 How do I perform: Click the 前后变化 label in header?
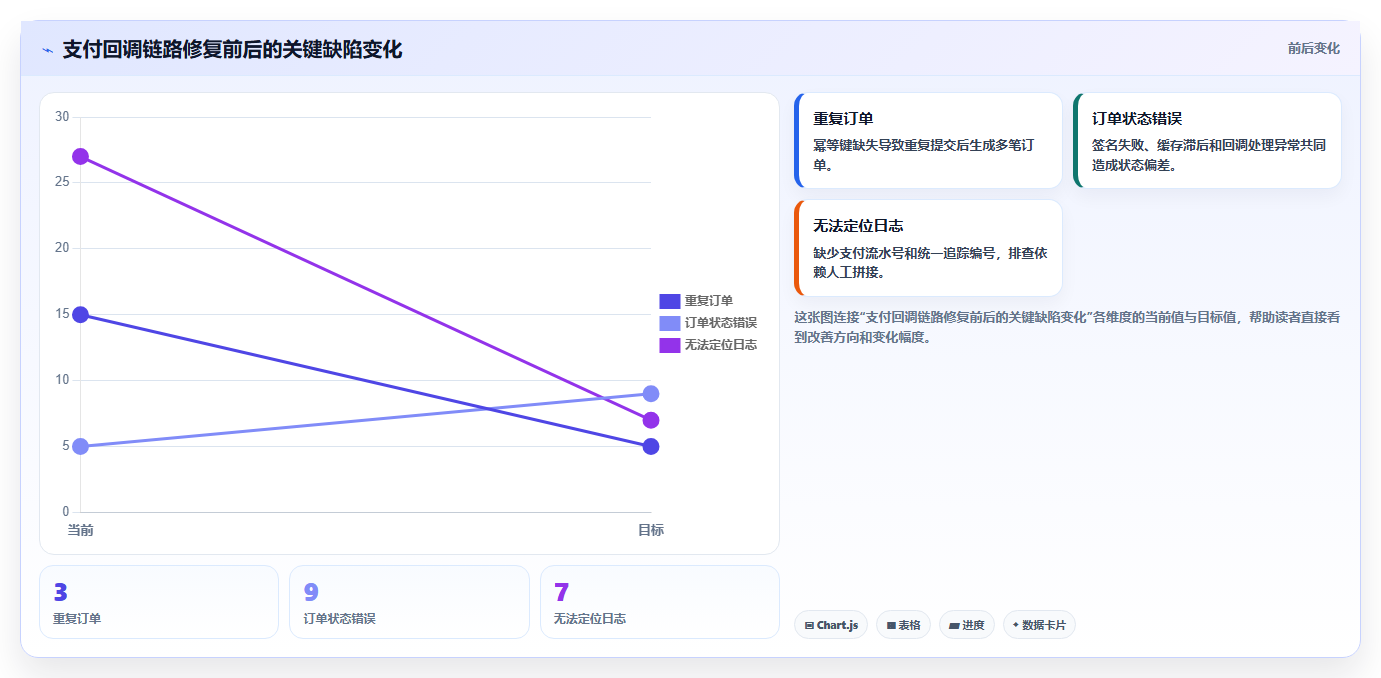pyautogui.click(x=1313, y=48)
